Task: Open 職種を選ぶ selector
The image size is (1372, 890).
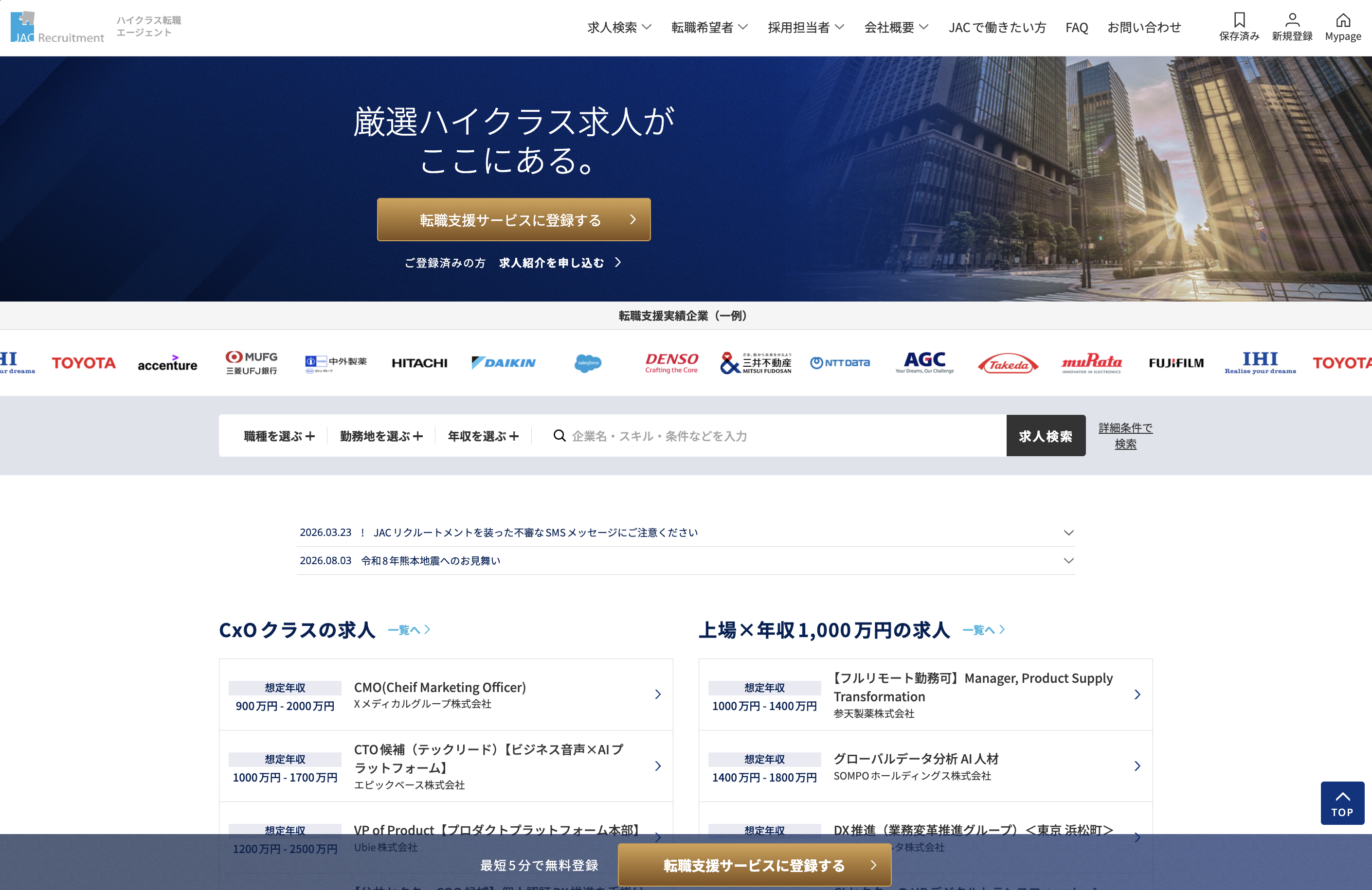Action: 279,436
